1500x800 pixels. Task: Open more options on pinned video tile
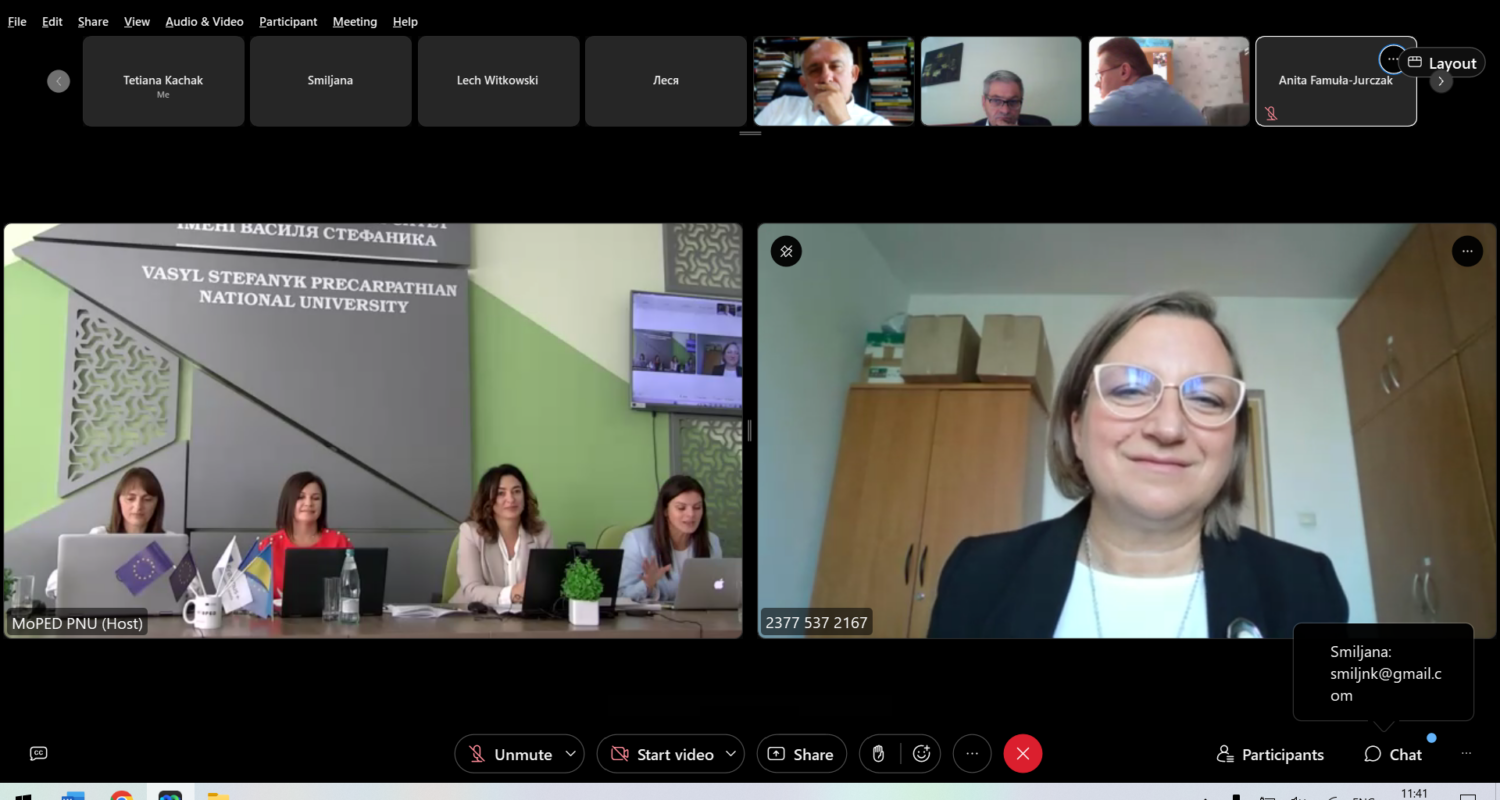1466,251
